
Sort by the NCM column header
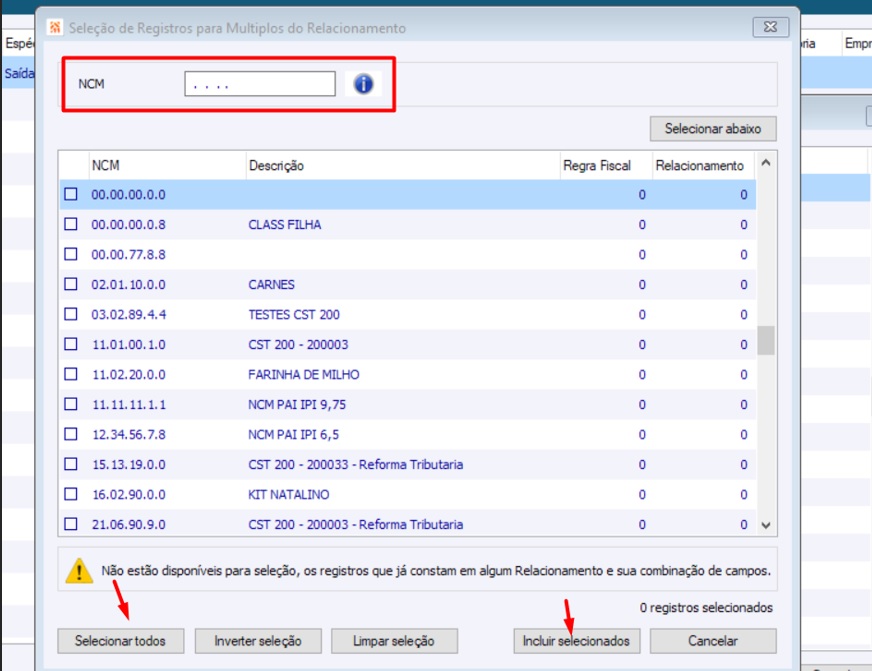(x=167, y=166)
